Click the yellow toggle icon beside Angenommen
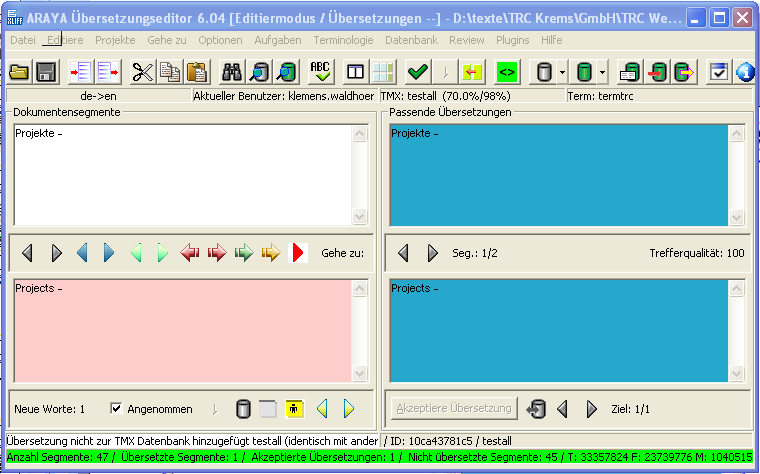Screen dimensions: 760x474 [x=294, y=408]
